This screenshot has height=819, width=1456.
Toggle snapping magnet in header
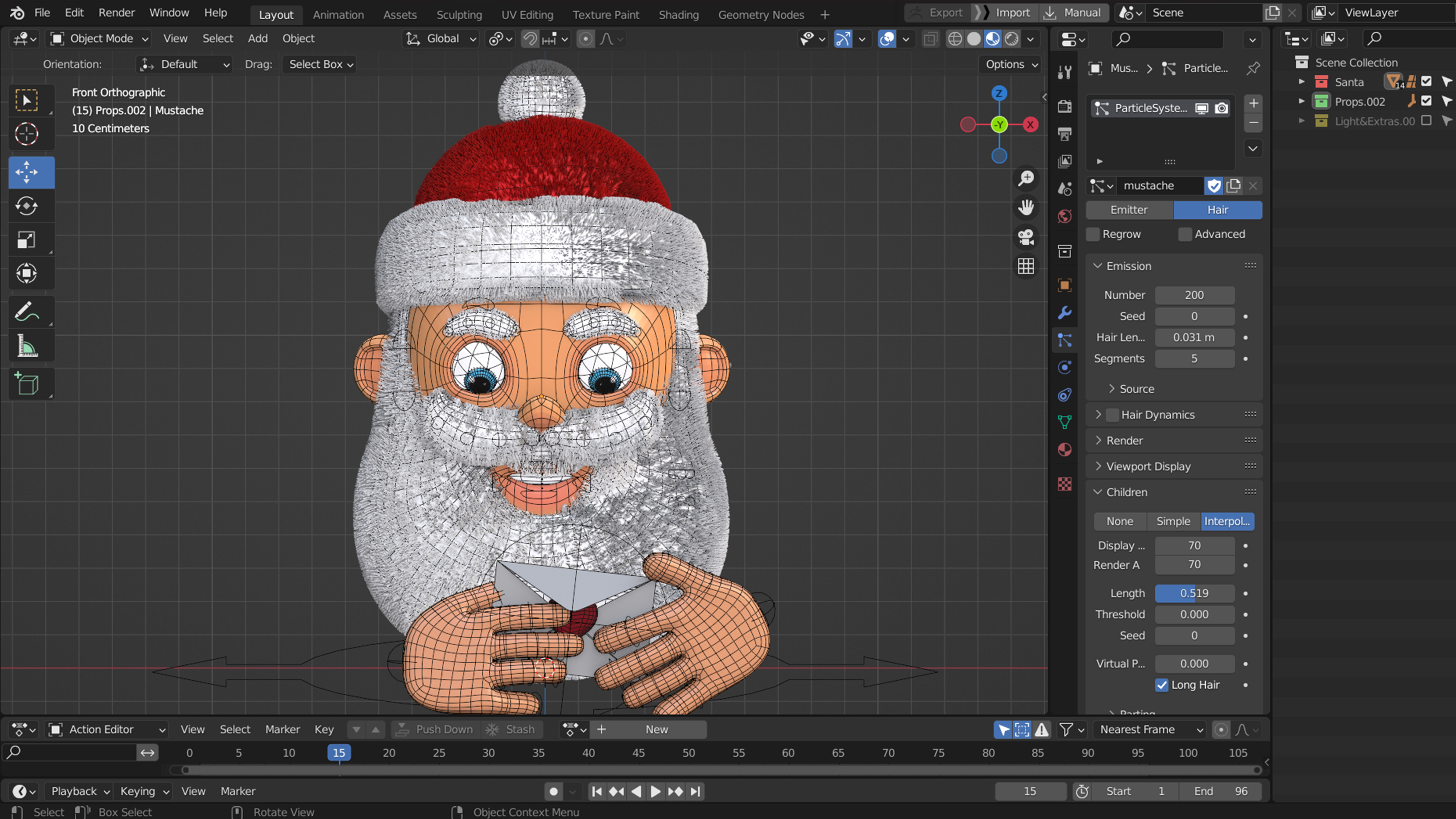(x=530, y=39)
